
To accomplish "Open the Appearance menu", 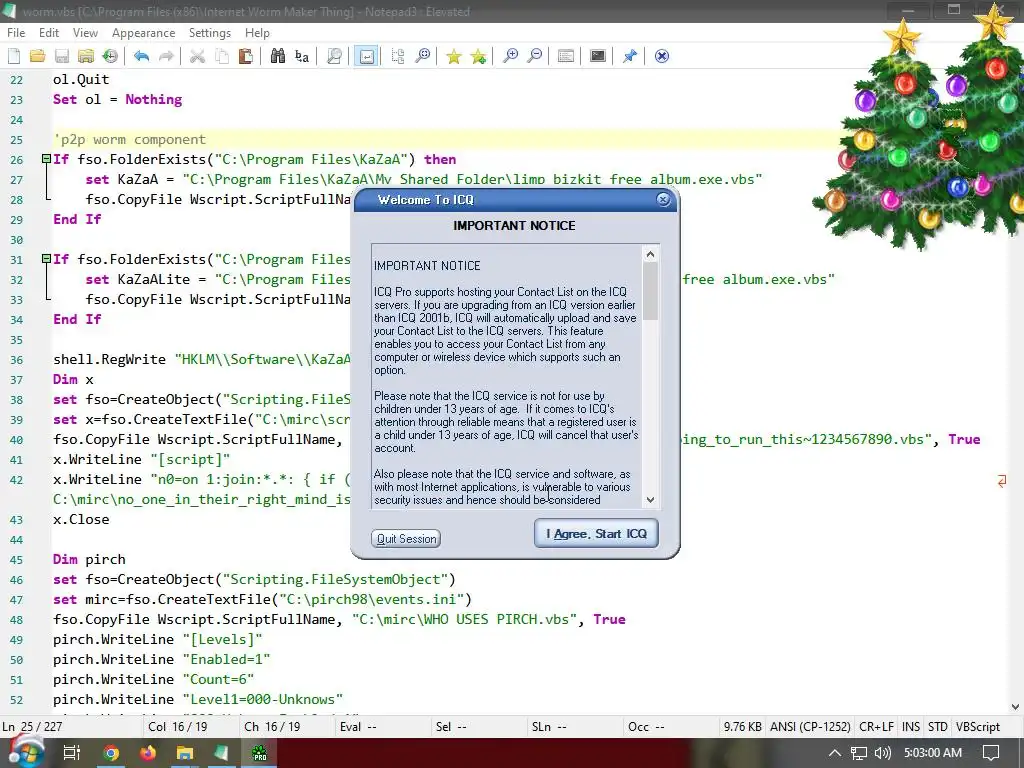I will 144,33.
